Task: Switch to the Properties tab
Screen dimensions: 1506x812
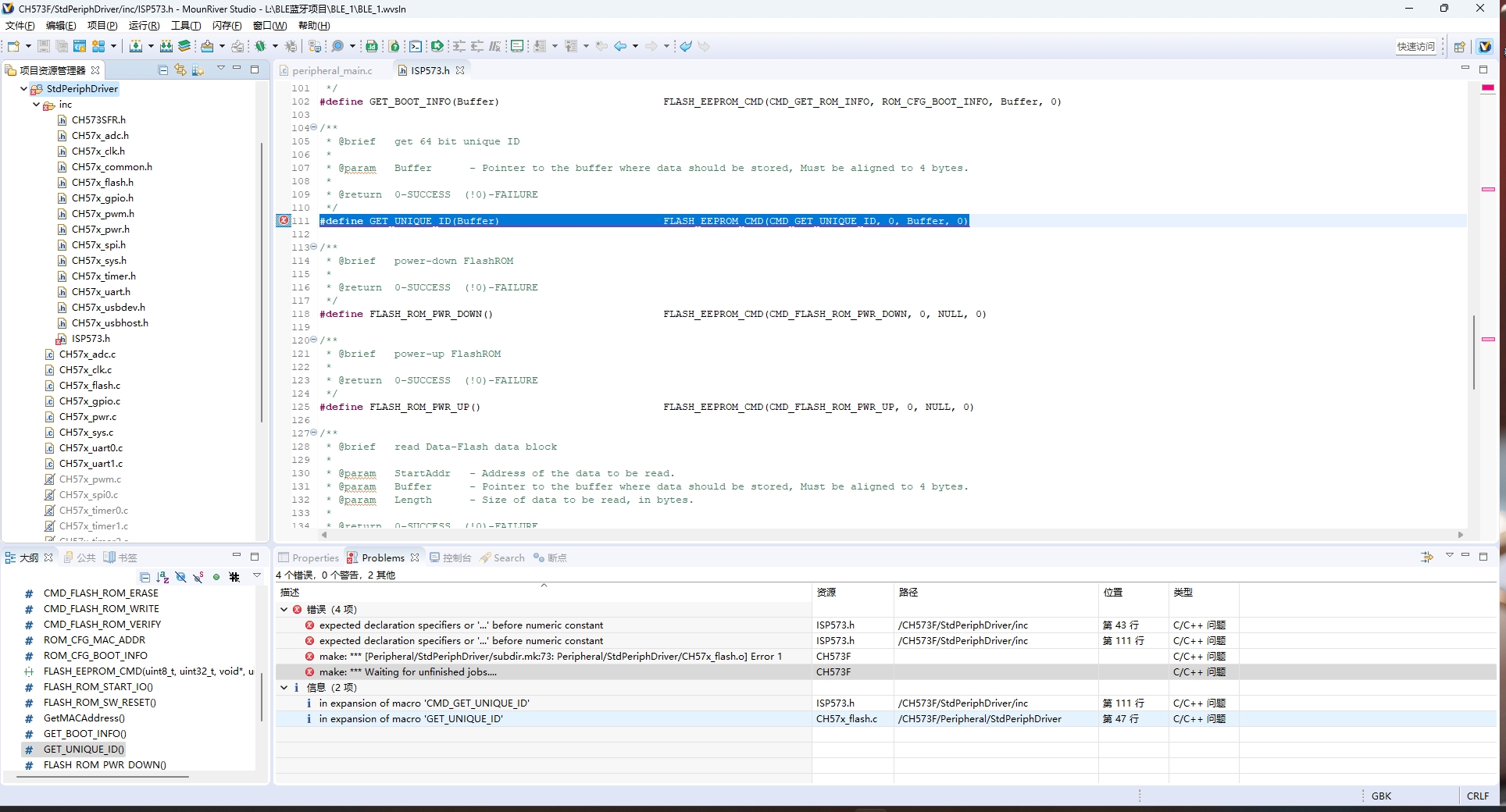Action: click(x=309, y=557)
